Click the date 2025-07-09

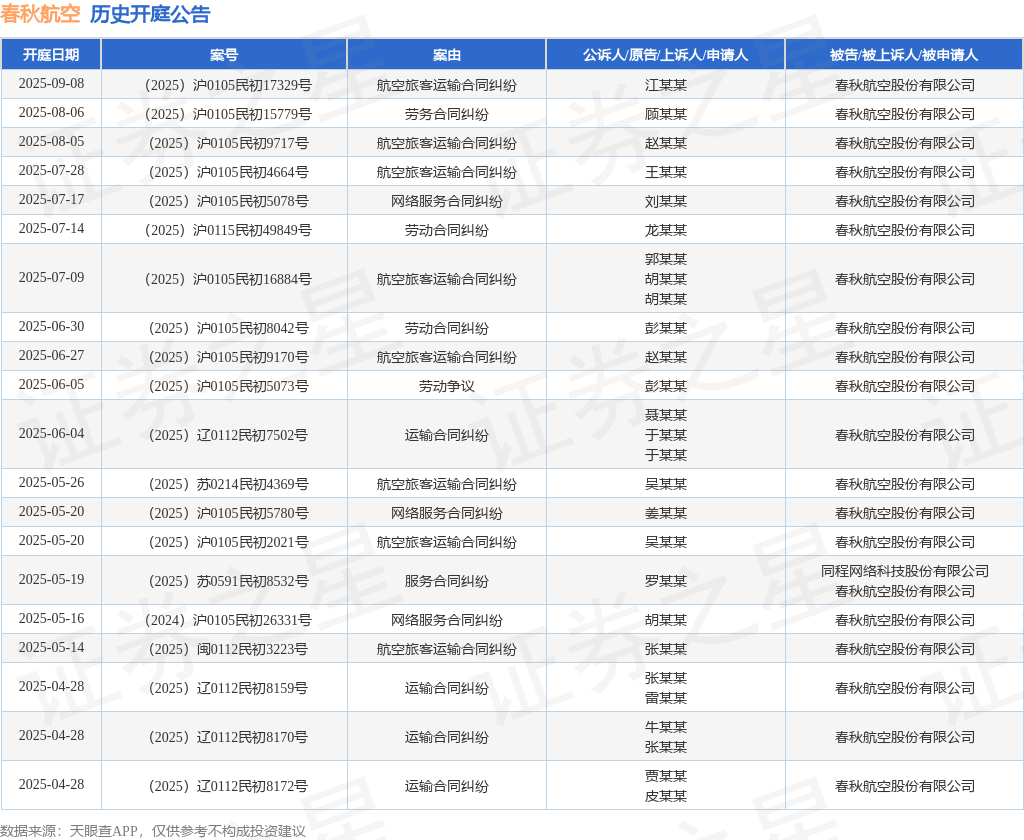pos(51,278)
